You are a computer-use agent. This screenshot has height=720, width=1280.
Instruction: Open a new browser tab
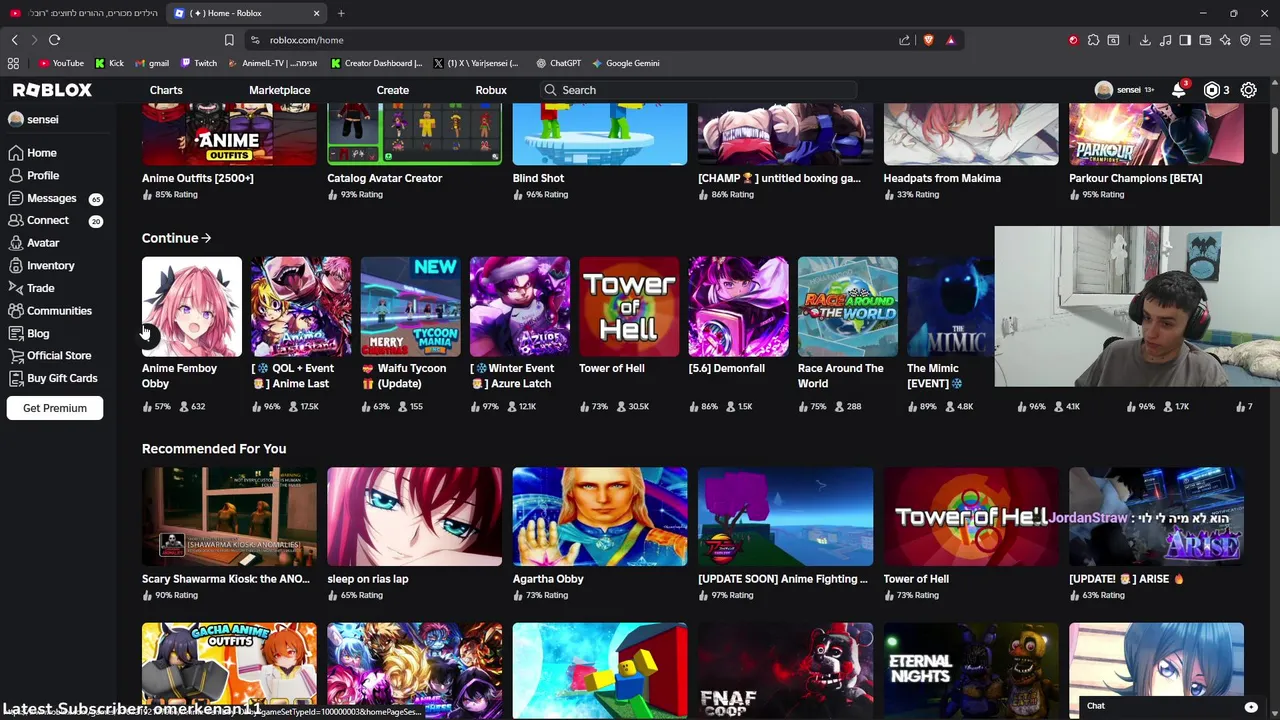tap(341, 13)
